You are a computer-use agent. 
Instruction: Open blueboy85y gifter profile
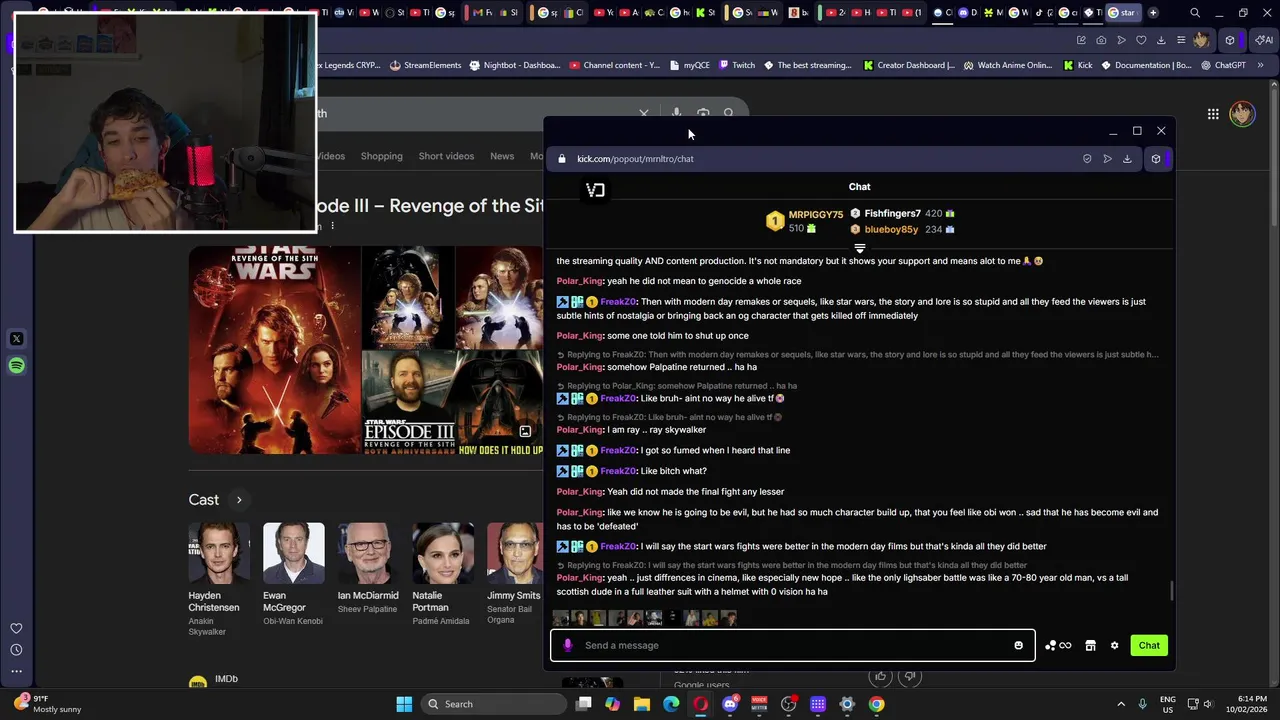click(891, 230)
